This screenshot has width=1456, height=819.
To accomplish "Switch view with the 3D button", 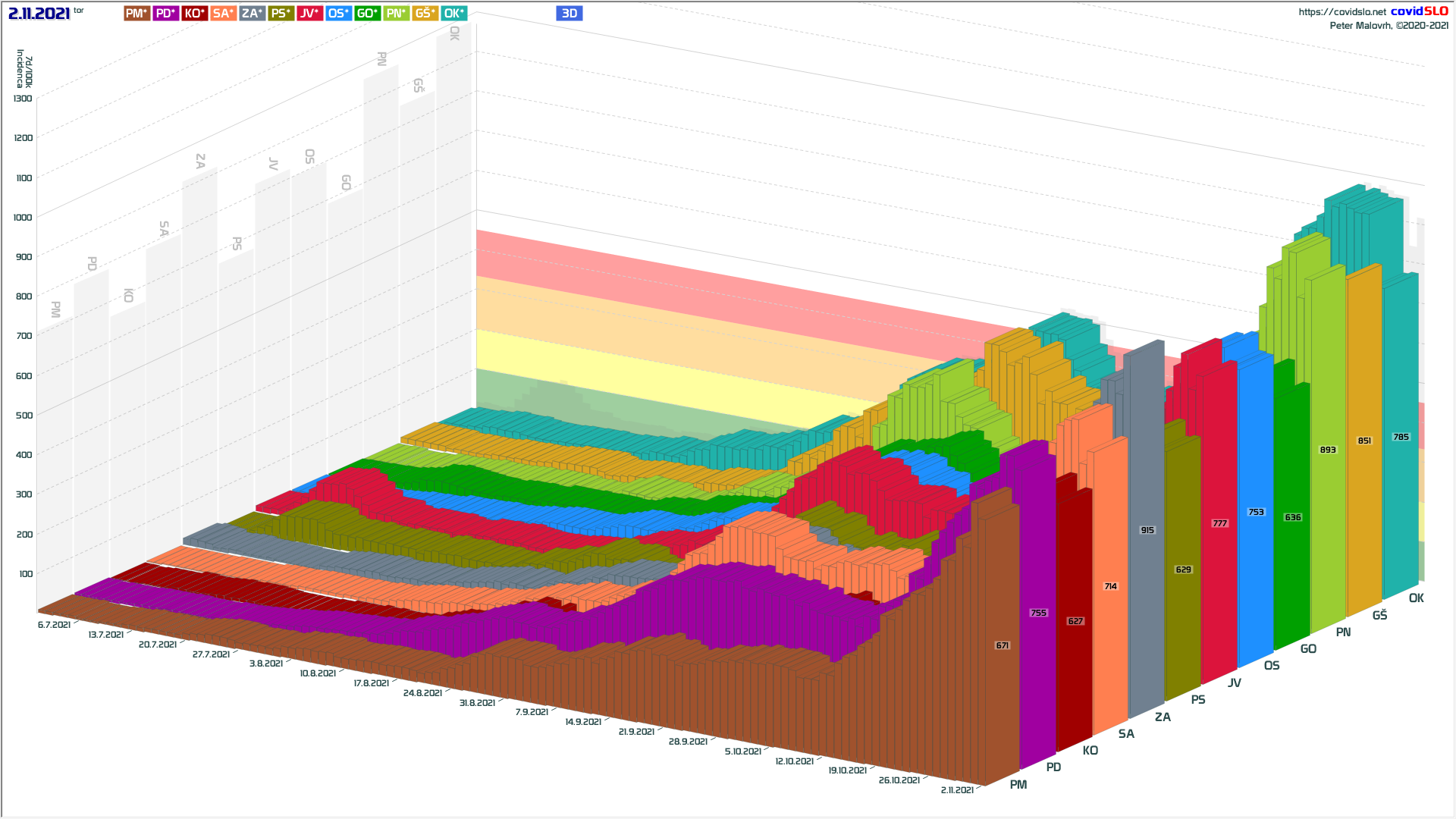I will point(569,13).
